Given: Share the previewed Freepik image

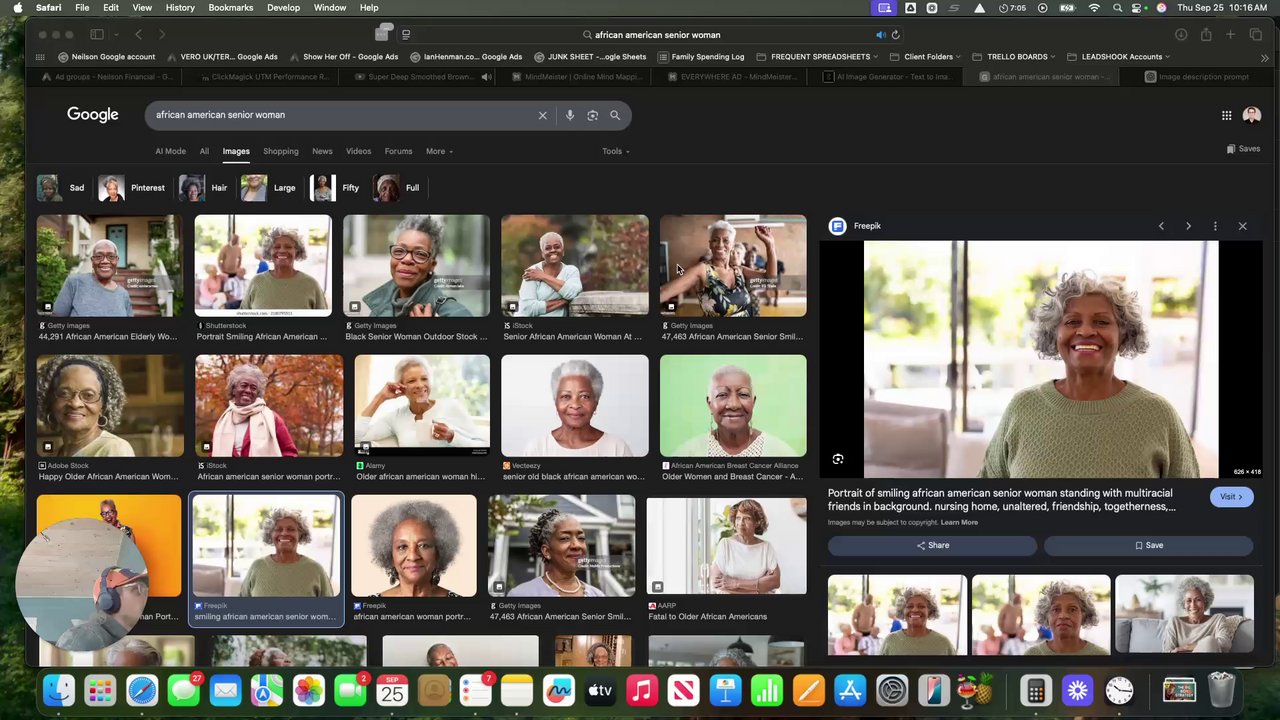Looking at the screenshot, I should tap(932, 545).
